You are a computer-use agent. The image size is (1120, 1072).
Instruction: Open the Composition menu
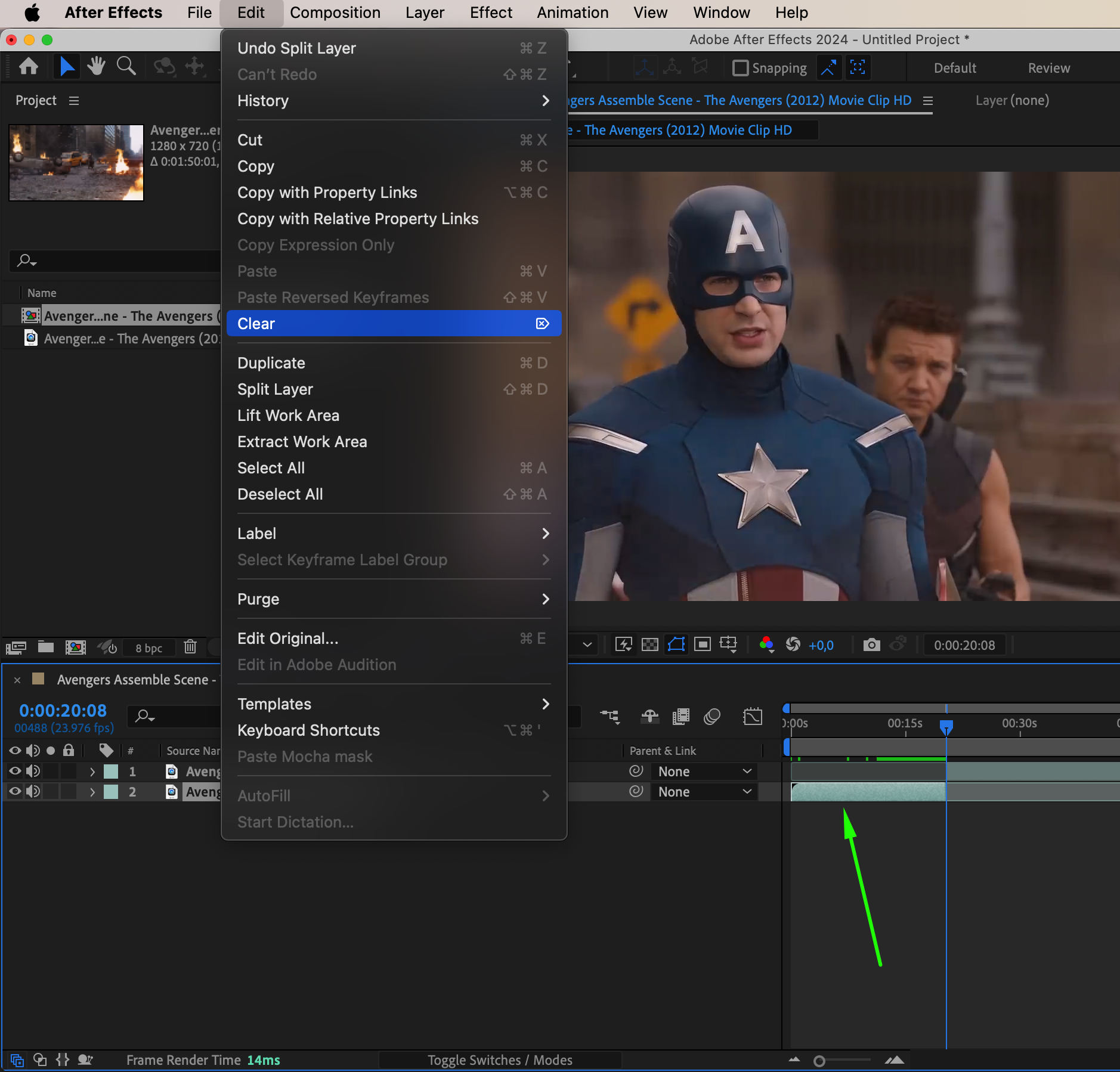point(335,13)
